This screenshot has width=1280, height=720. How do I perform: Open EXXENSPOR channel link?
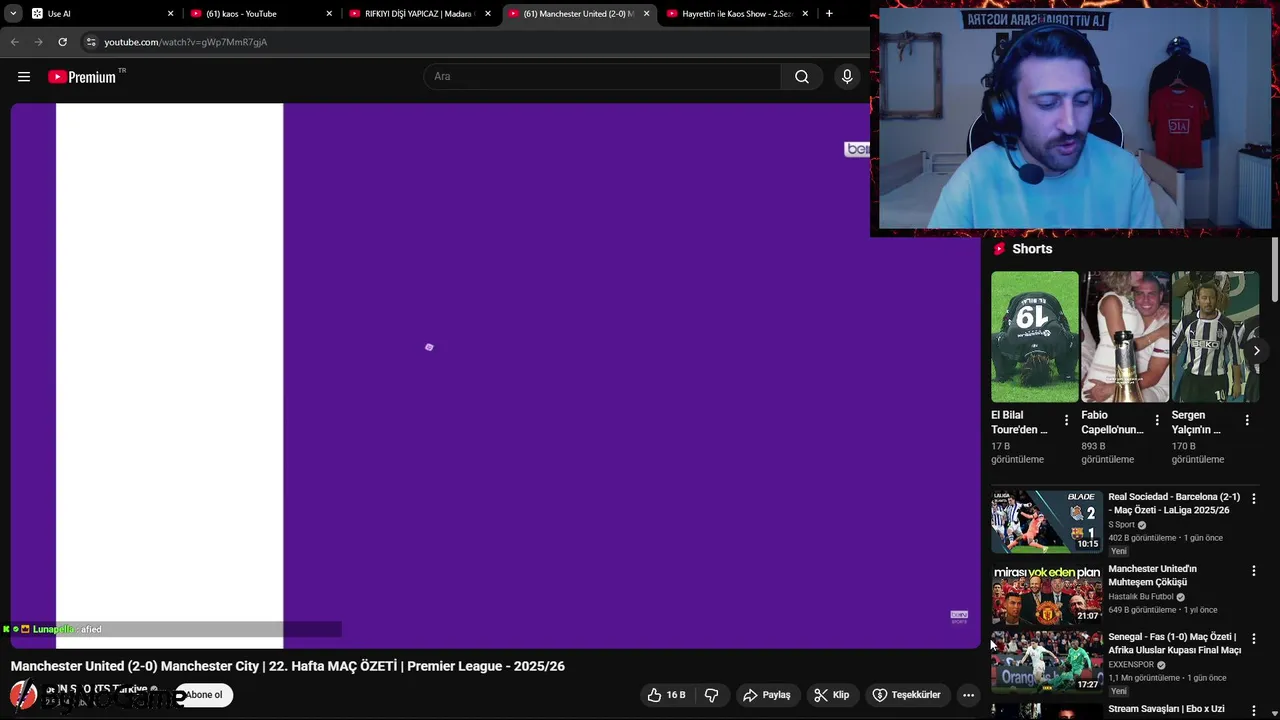pyautogui.click(x=1131, y=665)
